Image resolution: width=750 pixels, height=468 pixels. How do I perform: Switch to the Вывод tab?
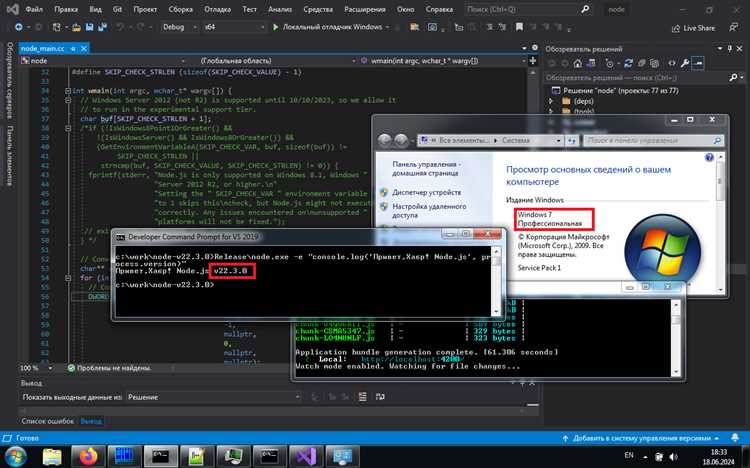pos(91,421)
